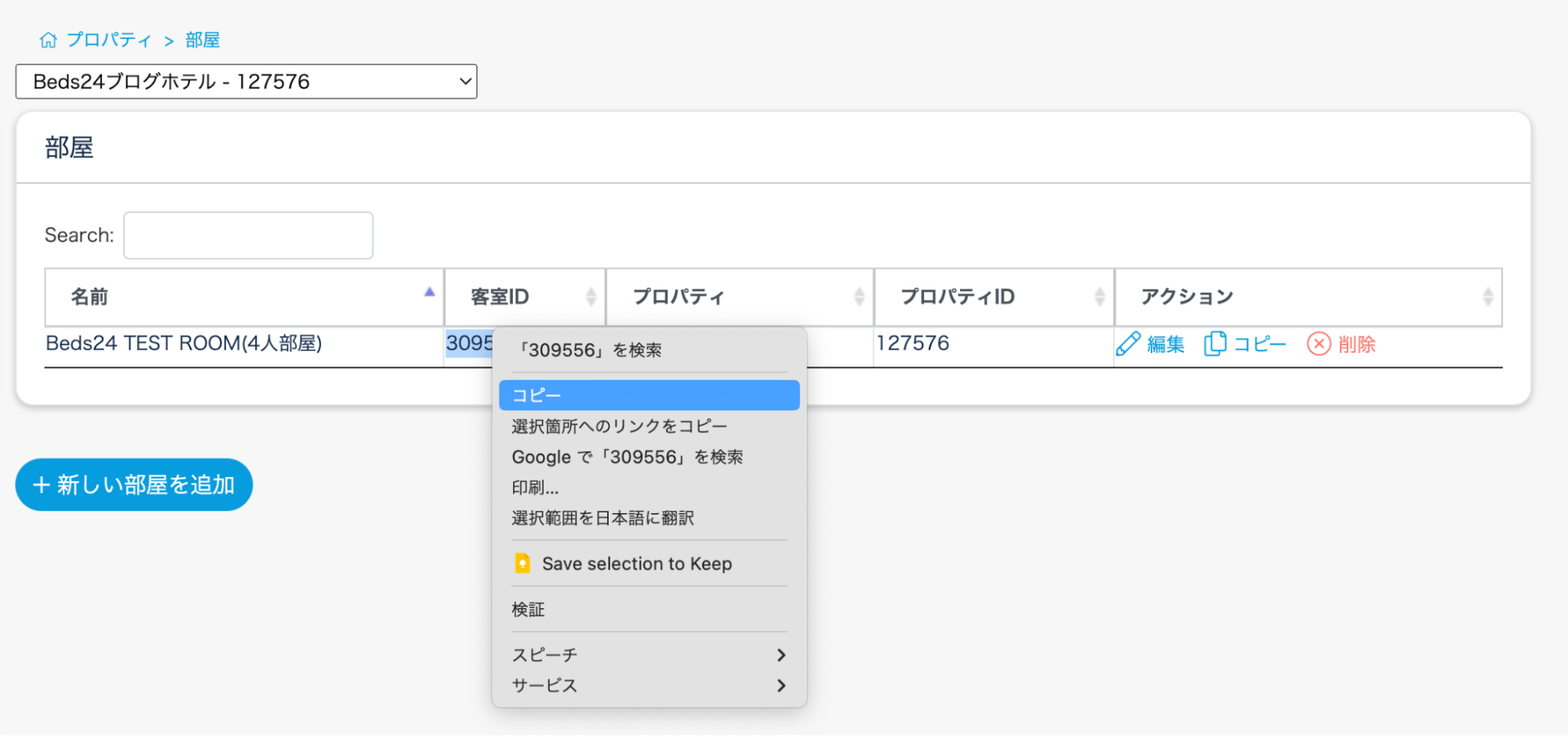Click the home icon in breadcrumb
Image resolution: width=1568 pixels, height=736 pixels.
(x=49, y=40)
